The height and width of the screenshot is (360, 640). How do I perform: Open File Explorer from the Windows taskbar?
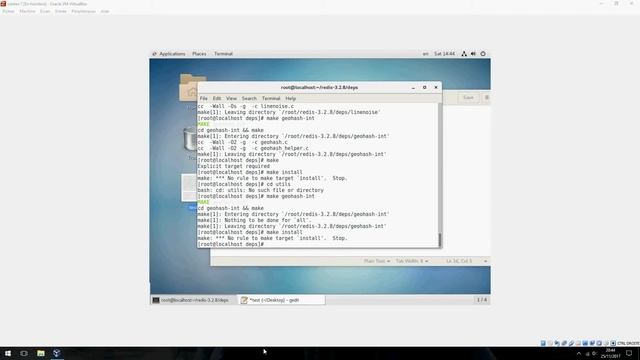[40, 353]
